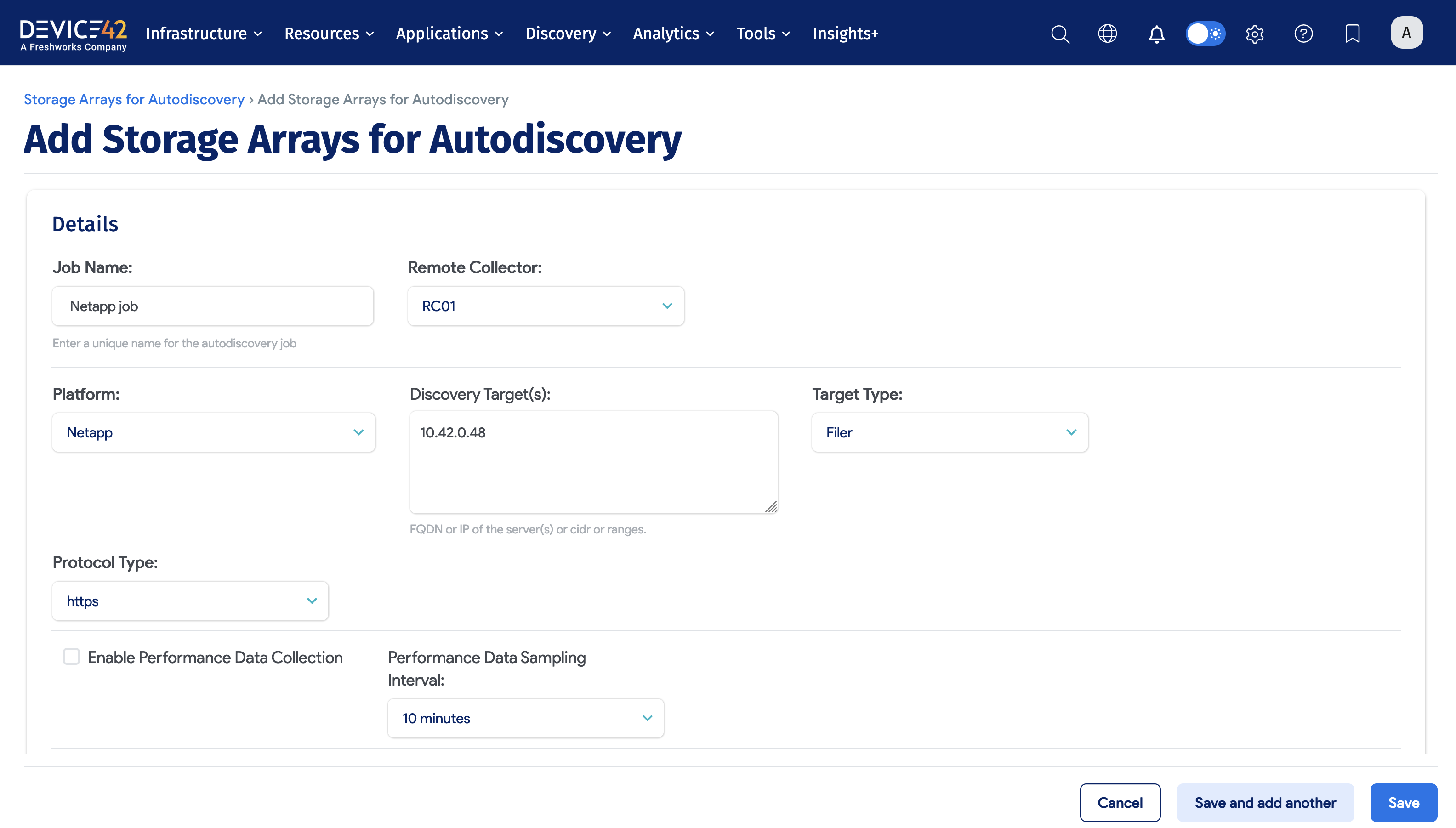The height and width of the screenshot is (828, 1456).
Task: Expand the Platform Netapp dropdown
Action: 214,432
